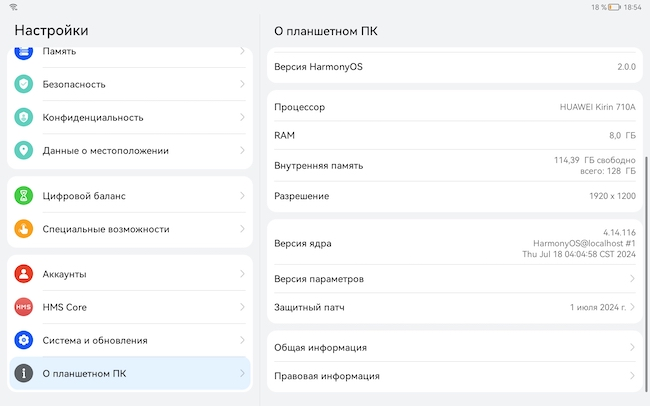Tap HUAWEI Kirin 710A value

pyautogui.click(x=597, y=107)
